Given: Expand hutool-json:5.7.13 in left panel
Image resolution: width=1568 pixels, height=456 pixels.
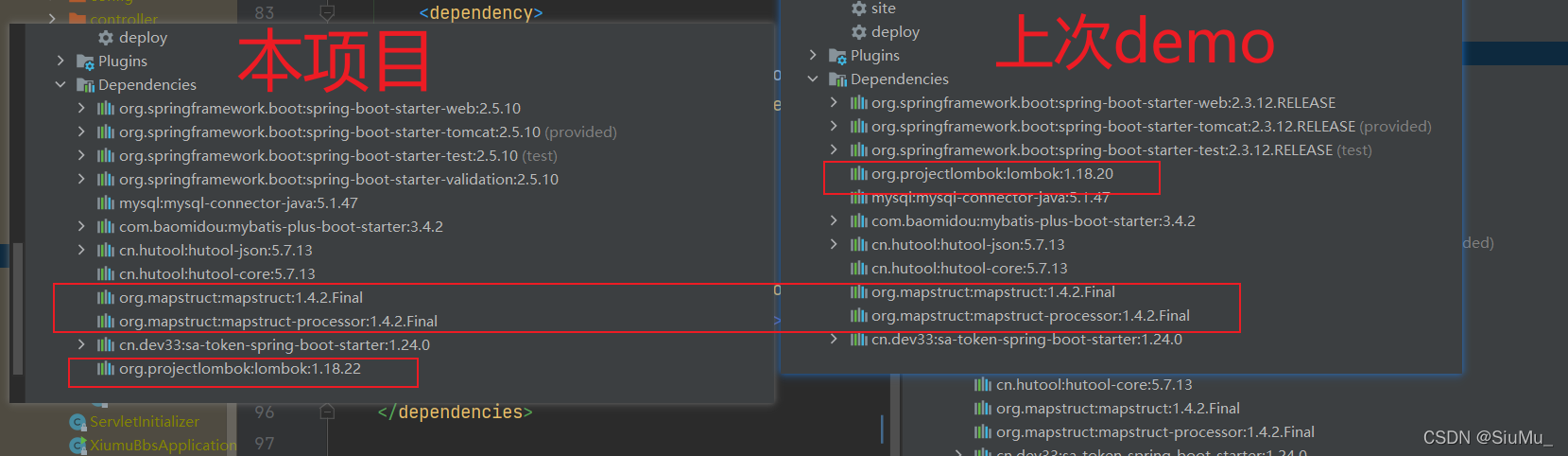Looking at the screenshot, I should 81,251.
